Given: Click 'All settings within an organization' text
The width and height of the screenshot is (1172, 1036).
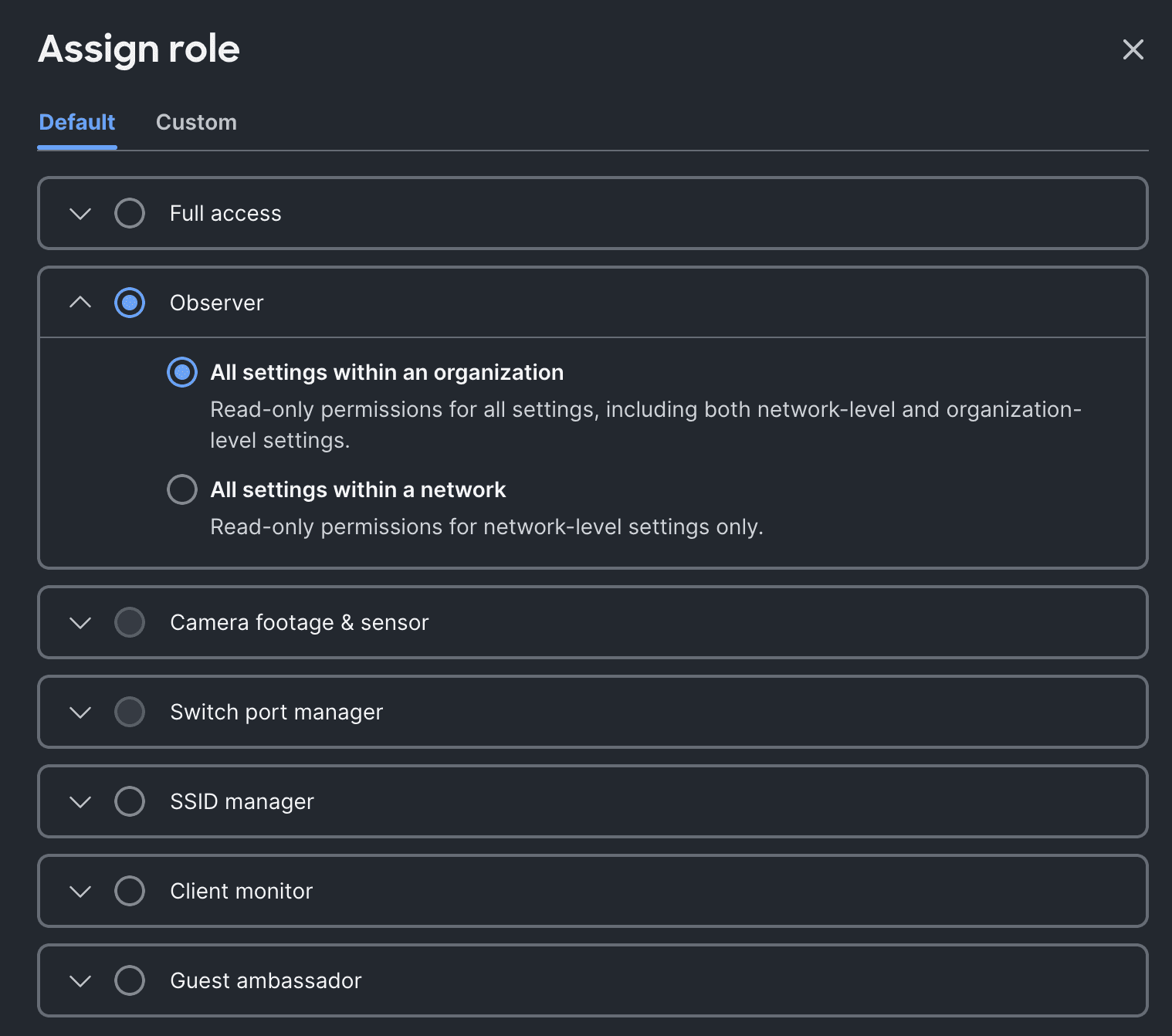Looking at the screenshot, I should pyautogui.click(x=387, y=372).
